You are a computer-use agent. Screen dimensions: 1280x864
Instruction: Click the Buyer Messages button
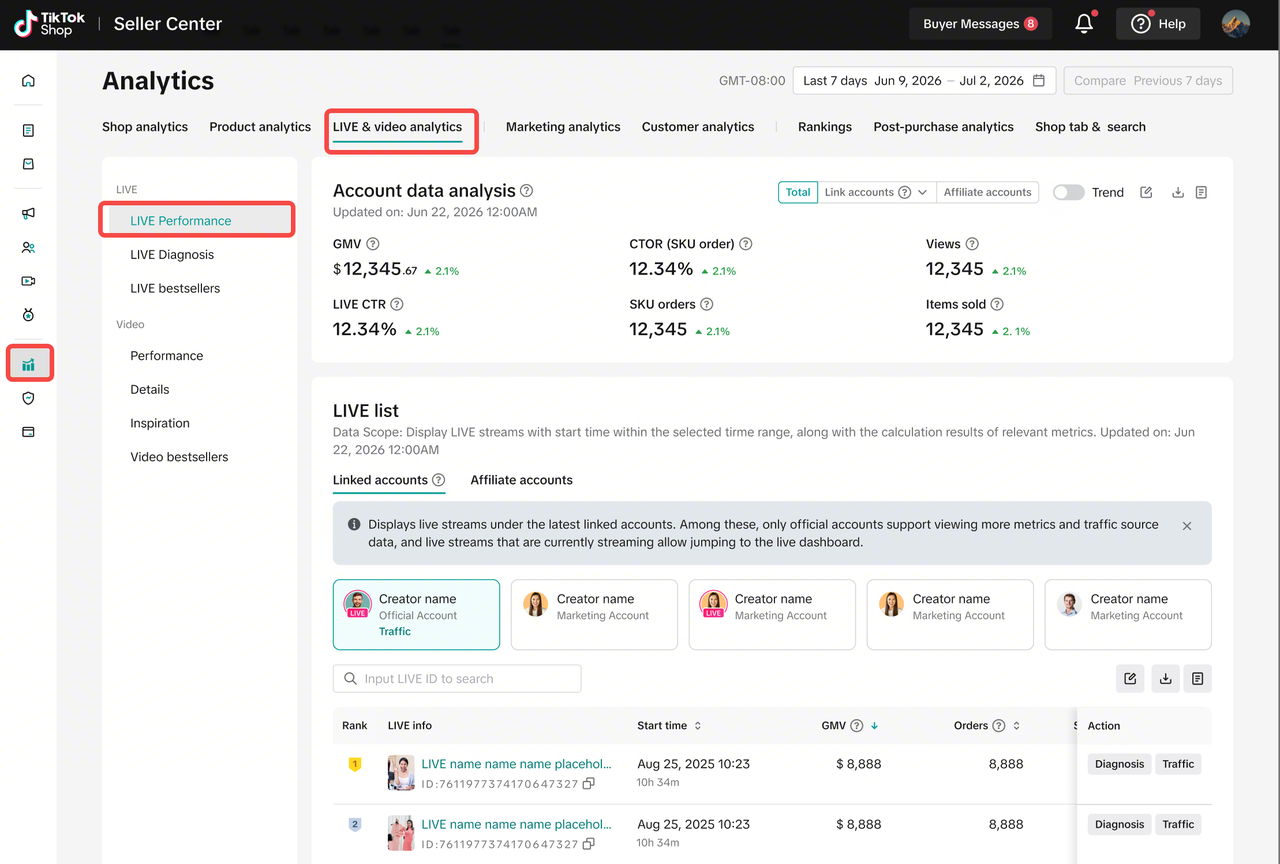(979, 24)
